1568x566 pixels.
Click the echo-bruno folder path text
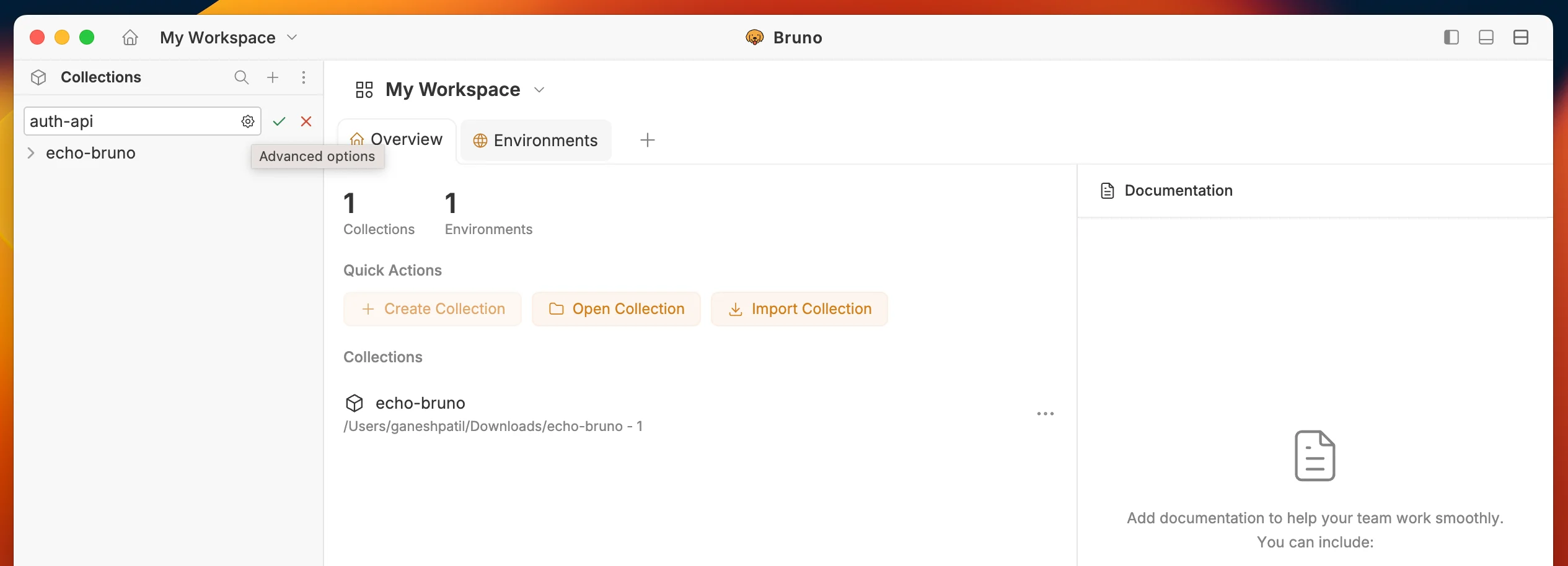tap(493, 427)
